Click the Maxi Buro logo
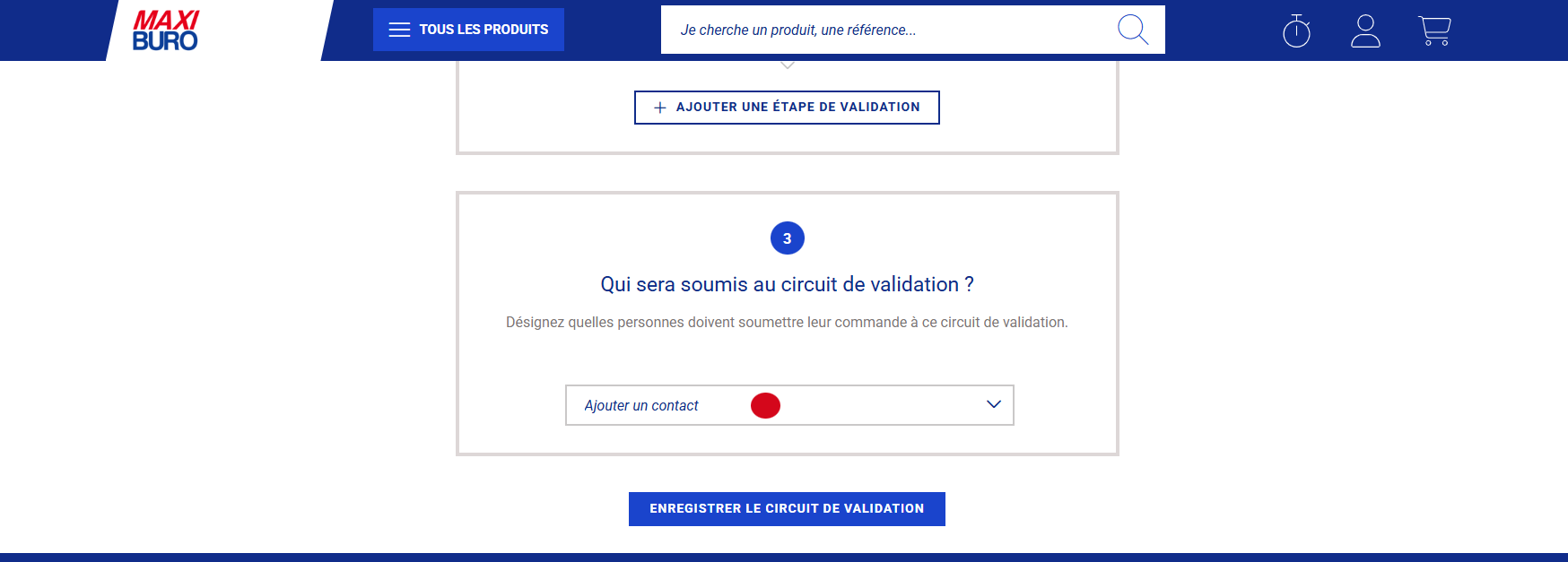Viewport: 1568px width, 562px height. [166, 30]
